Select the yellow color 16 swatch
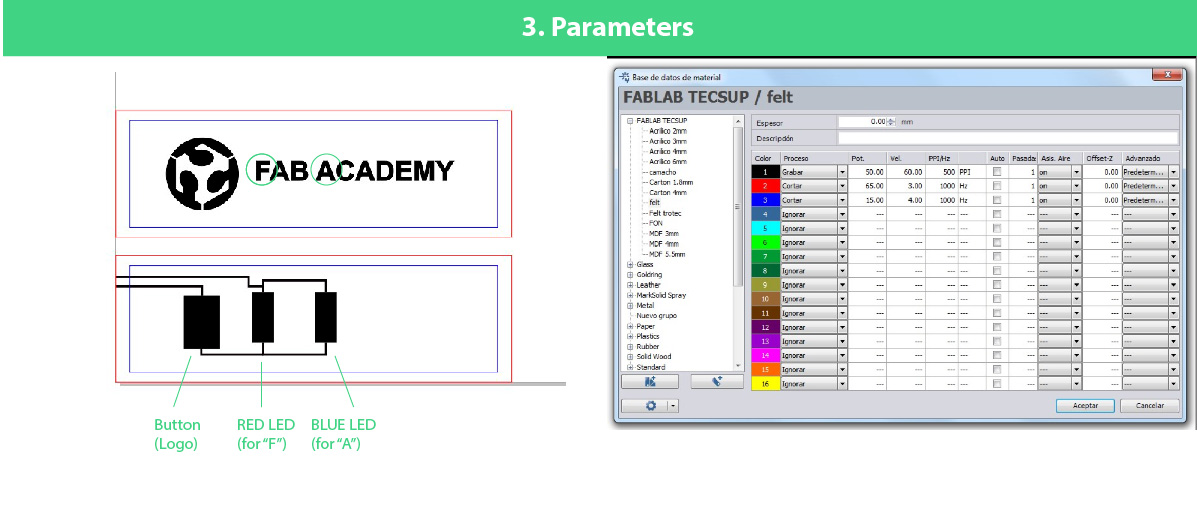 (766, 384)
